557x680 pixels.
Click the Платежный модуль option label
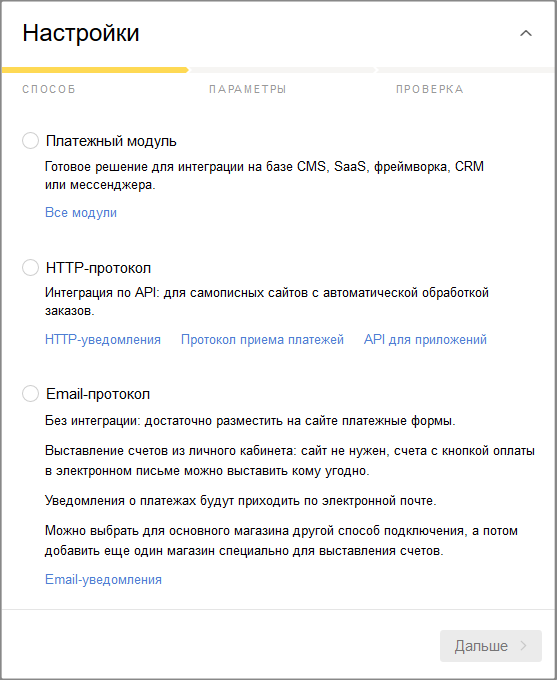(x=111, y=141)
